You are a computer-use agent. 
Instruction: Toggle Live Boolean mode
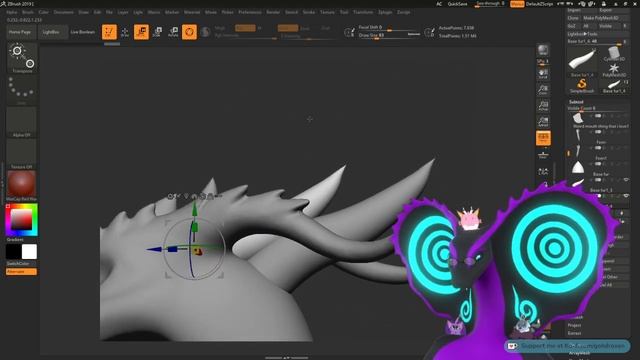coord(83,32)
